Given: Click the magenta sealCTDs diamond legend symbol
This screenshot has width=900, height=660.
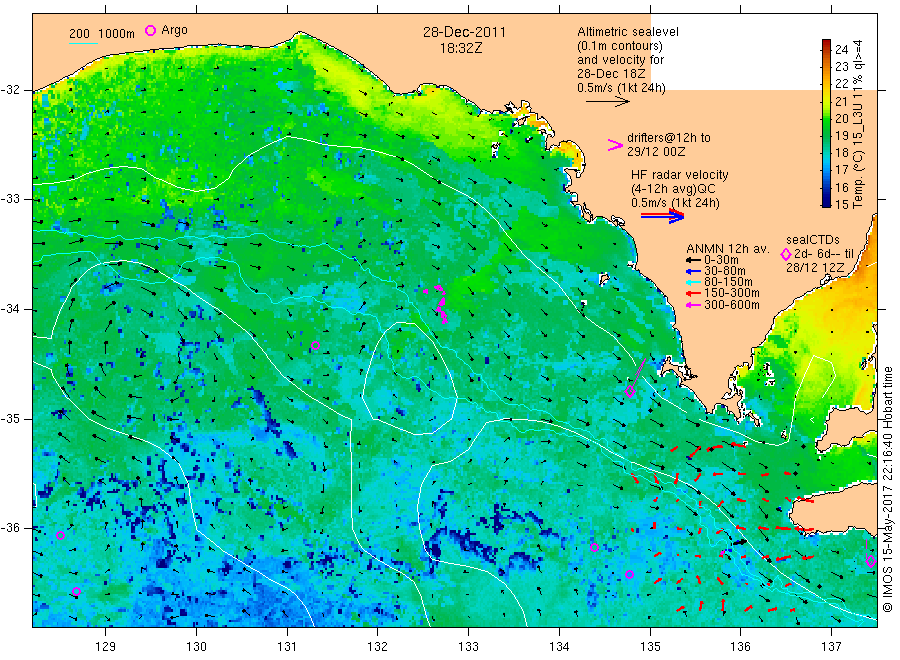Looking at the screenshot, I should point(786,254).
